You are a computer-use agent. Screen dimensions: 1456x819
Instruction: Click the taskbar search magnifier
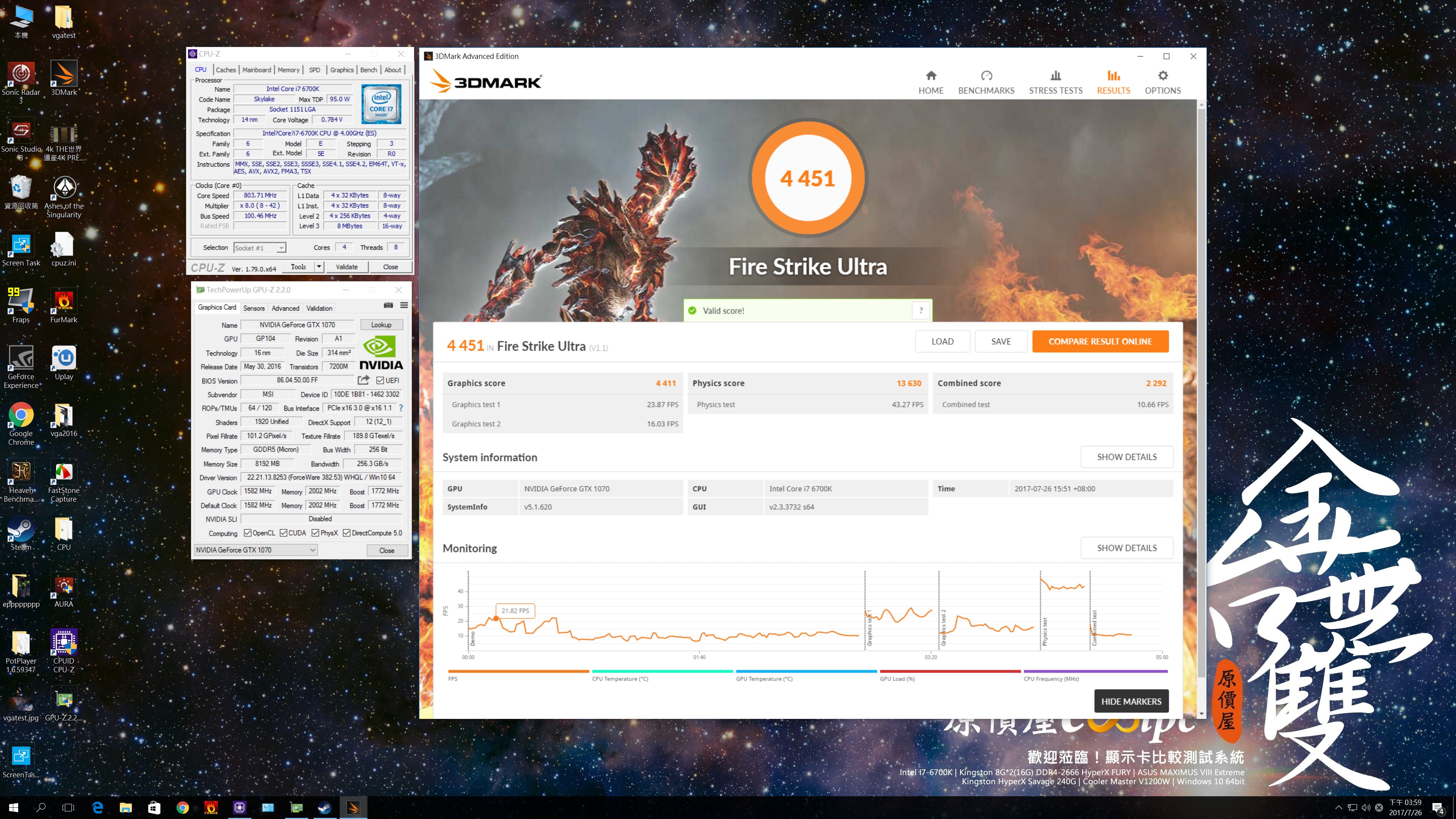click(x=41, y=808)
